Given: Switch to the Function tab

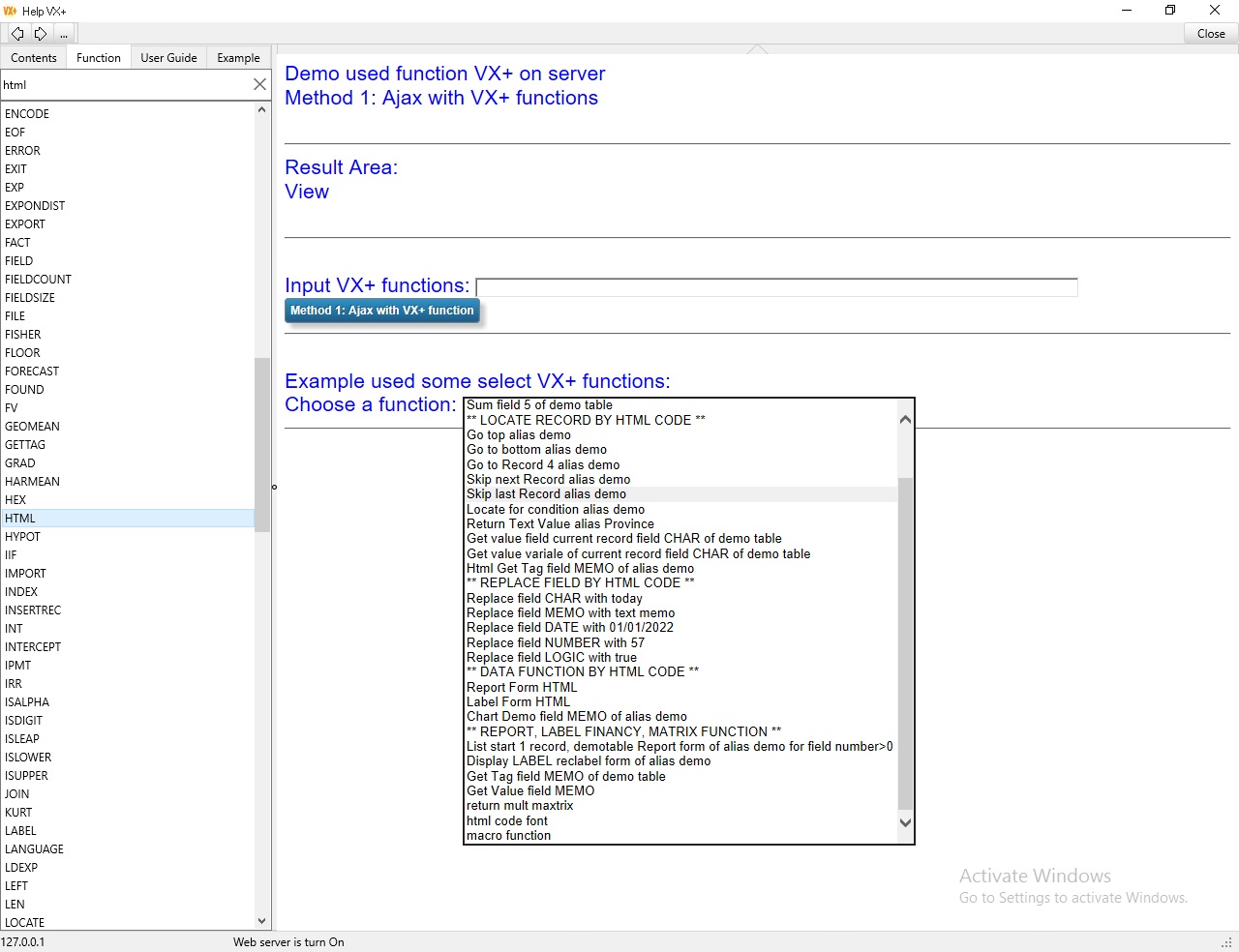Looking at the screenshot, I should click(x=98, y=57).
